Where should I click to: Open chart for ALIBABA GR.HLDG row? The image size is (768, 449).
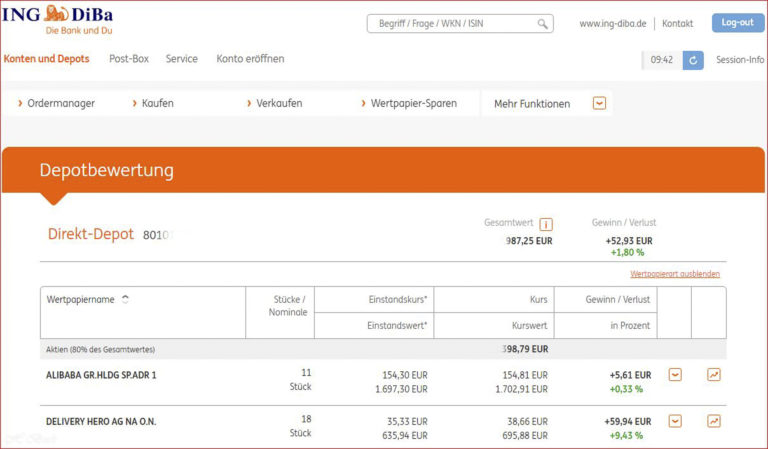714,375
